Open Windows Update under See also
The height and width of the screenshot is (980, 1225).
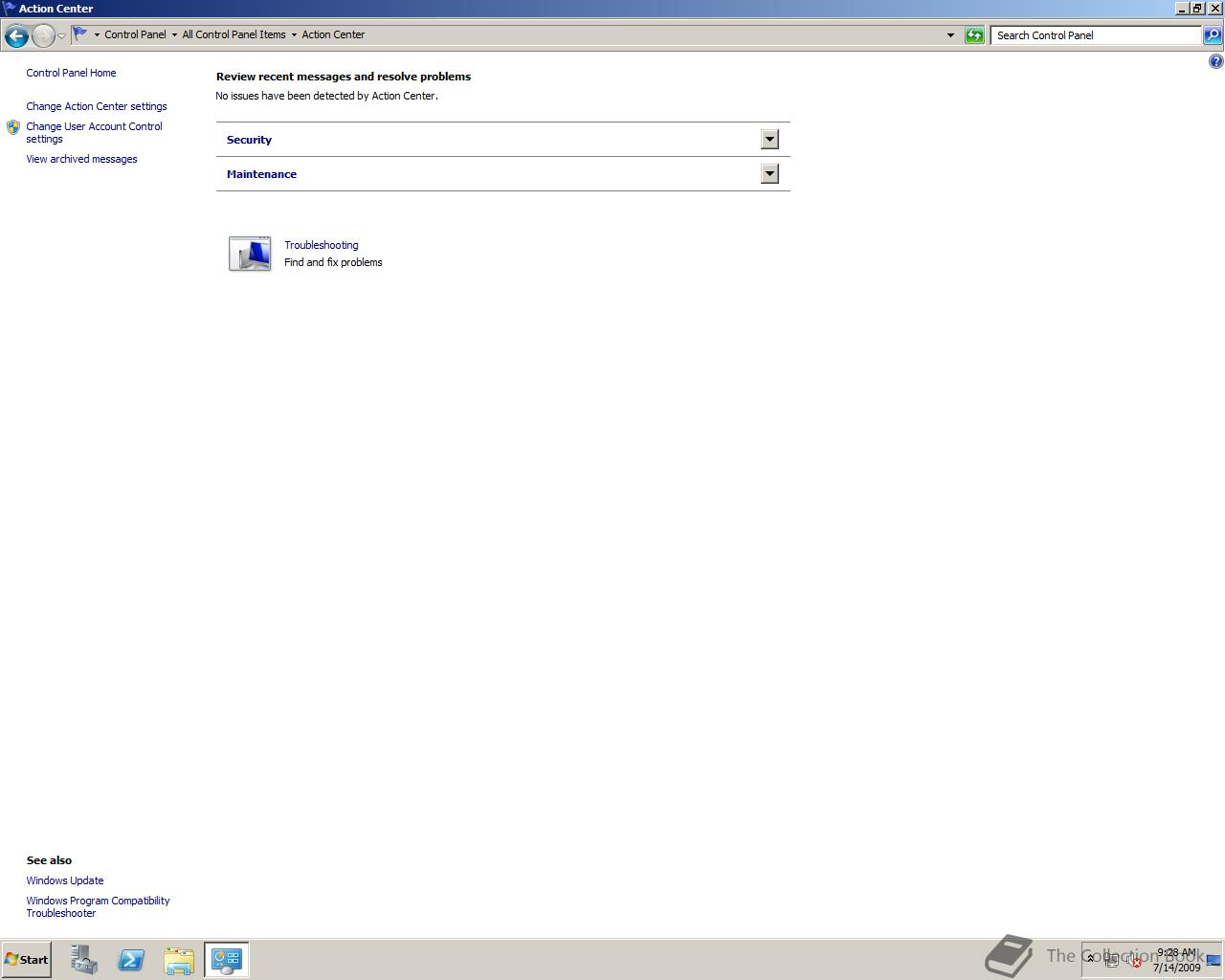point(65,880)
